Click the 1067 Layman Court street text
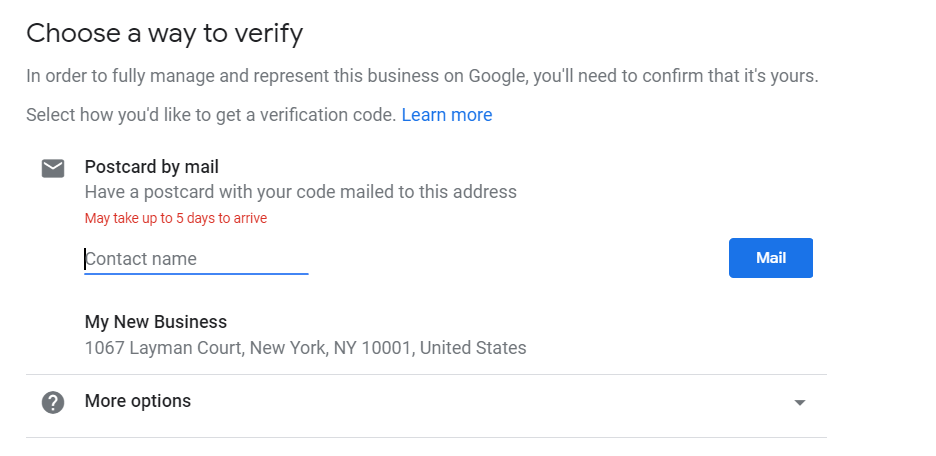The image size is (936, 456). click(159, 348)
